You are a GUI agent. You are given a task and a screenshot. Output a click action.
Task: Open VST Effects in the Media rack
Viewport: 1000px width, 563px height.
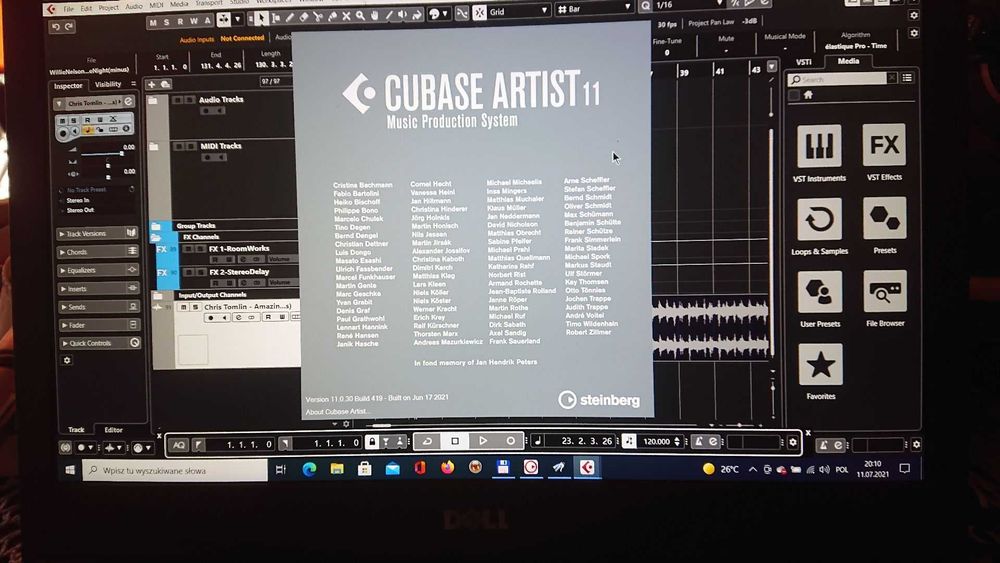tap(884, 145)
